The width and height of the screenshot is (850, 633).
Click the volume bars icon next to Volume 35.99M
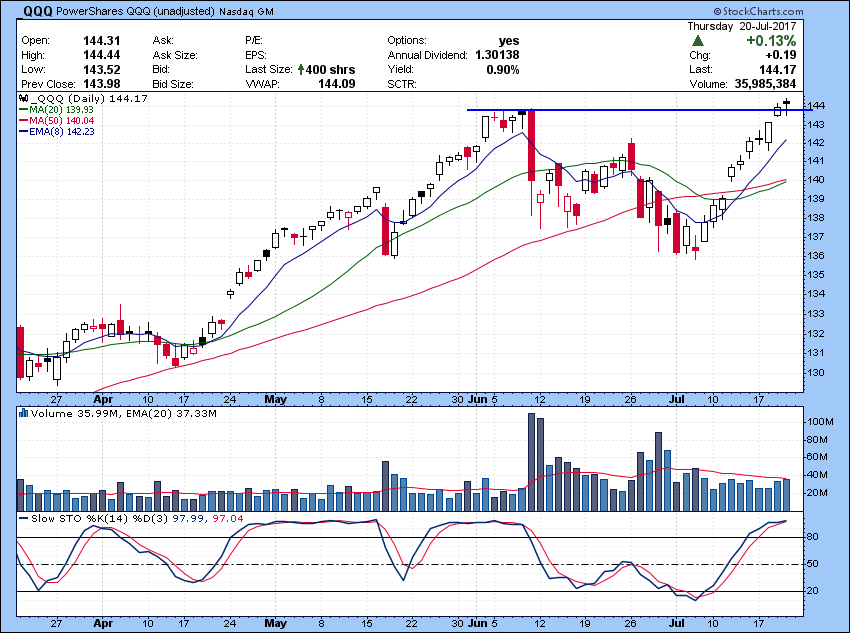[x=23, y=414]
